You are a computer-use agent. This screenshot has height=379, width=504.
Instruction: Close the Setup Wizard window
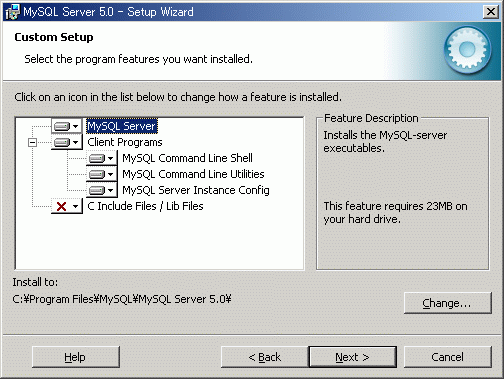[491, 12]
